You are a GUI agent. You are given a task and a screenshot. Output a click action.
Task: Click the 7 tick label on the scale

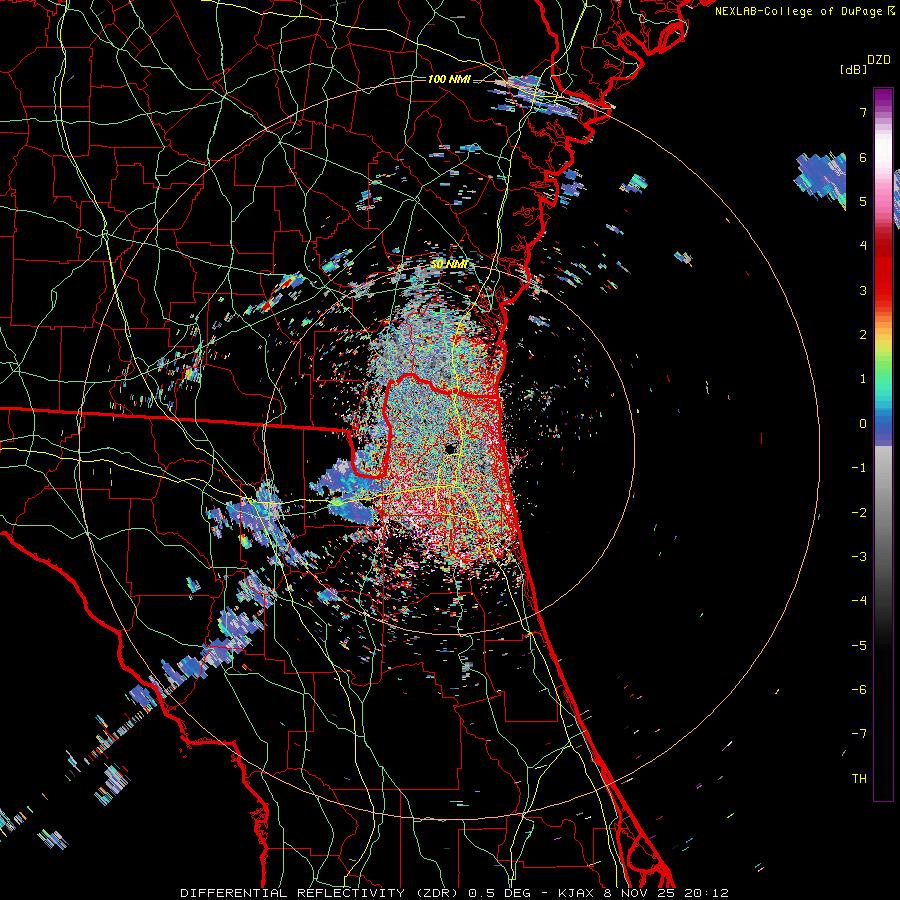coord(863,112)
